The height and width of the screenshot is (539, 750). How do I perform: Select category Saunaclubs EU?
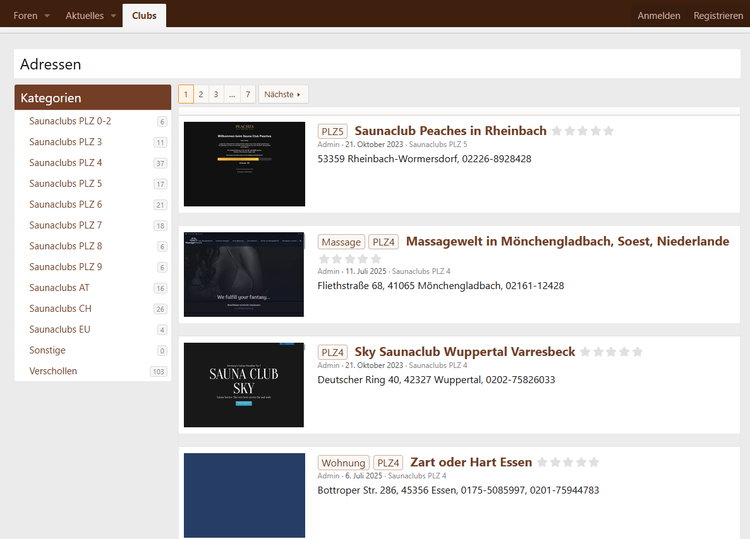pos(60,329)
